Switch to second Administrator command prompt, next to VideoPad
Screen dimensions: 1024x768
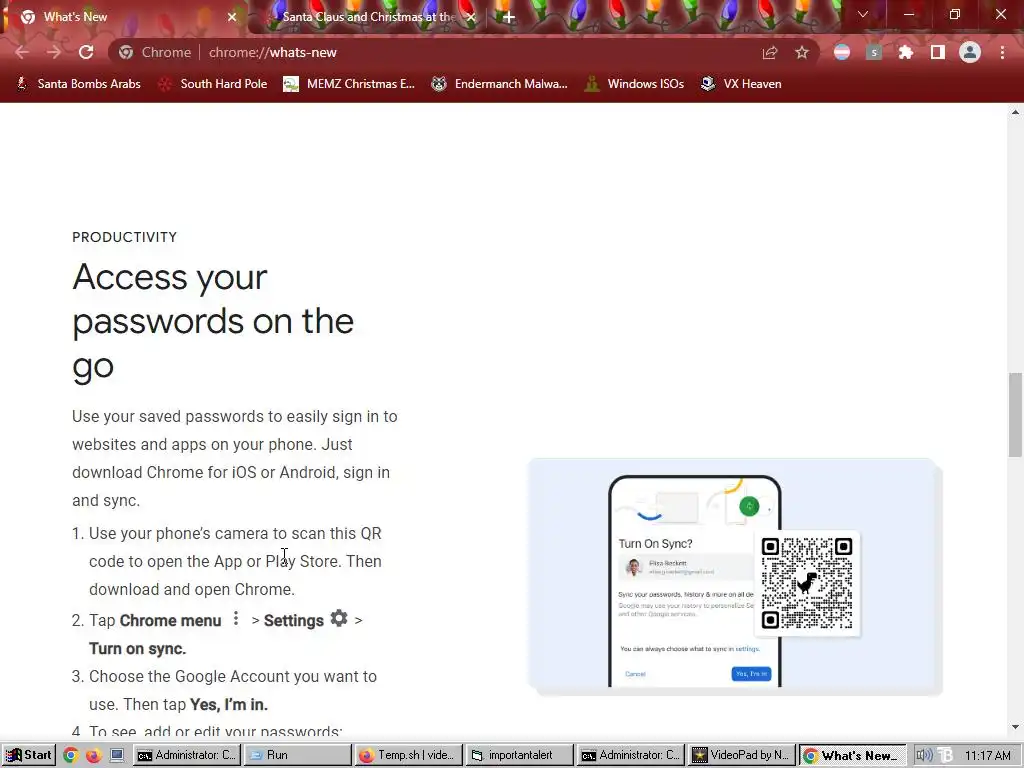[x=631, y=755]
